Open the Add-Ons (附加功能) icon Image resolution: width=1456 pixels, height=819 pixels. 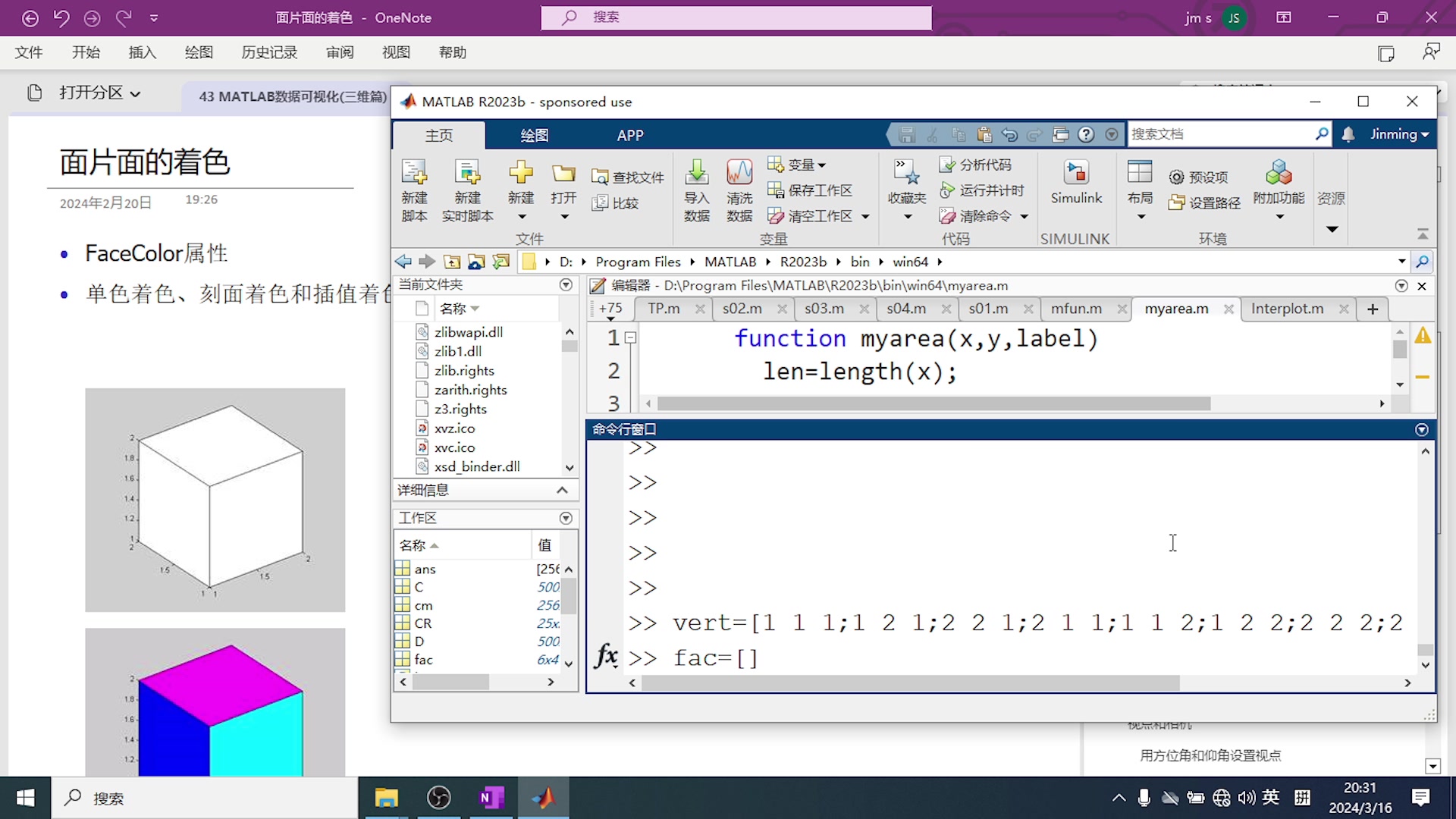pos(1279,174)
